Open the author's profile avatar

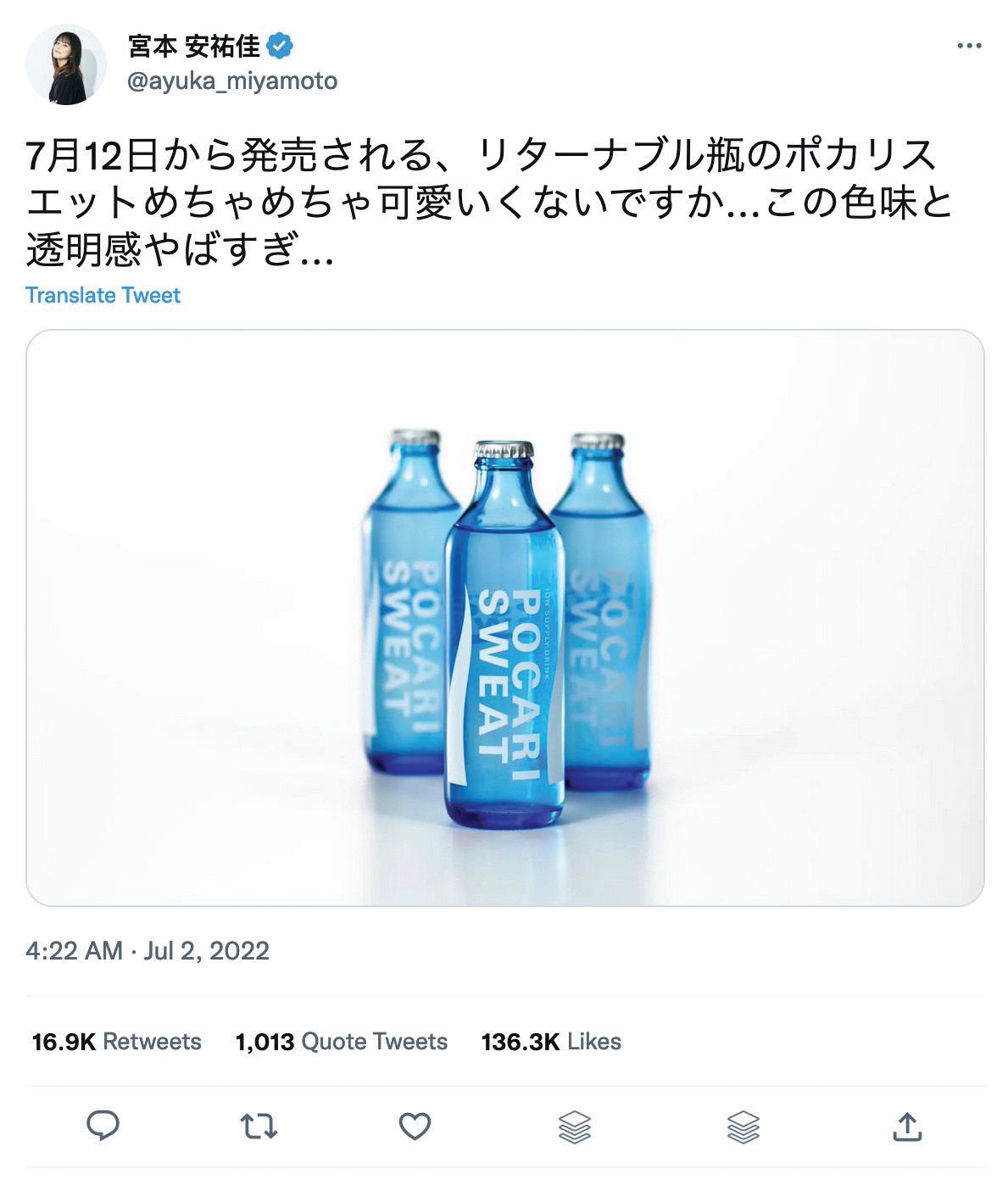pos(65,64)
